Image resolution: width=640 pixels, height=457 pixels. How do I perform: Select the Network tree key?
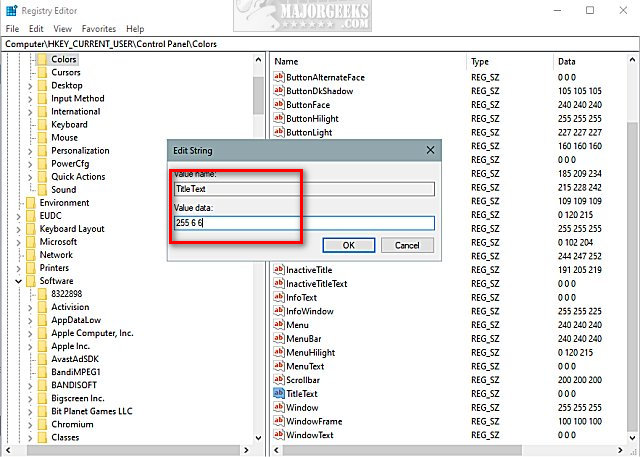click(56, 255)
